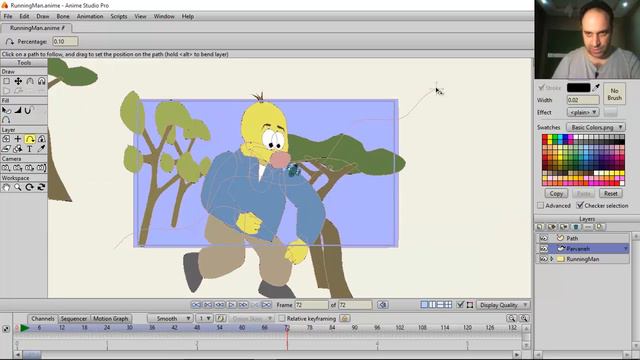Switch to the Sequencer tab
640x360 pixels.
(74, 318)
